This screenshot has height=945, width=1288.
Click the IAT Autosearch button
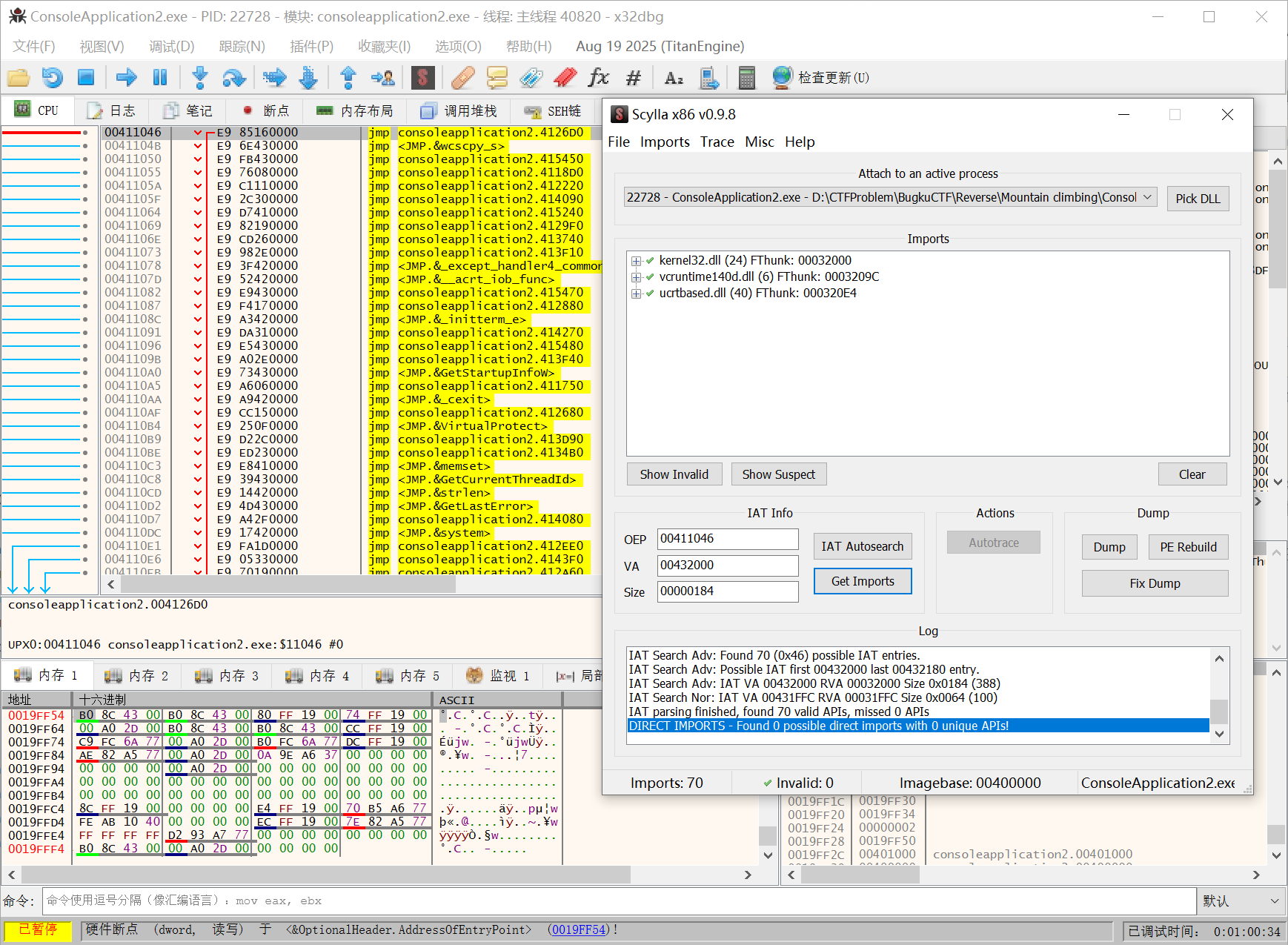point(862,546)
